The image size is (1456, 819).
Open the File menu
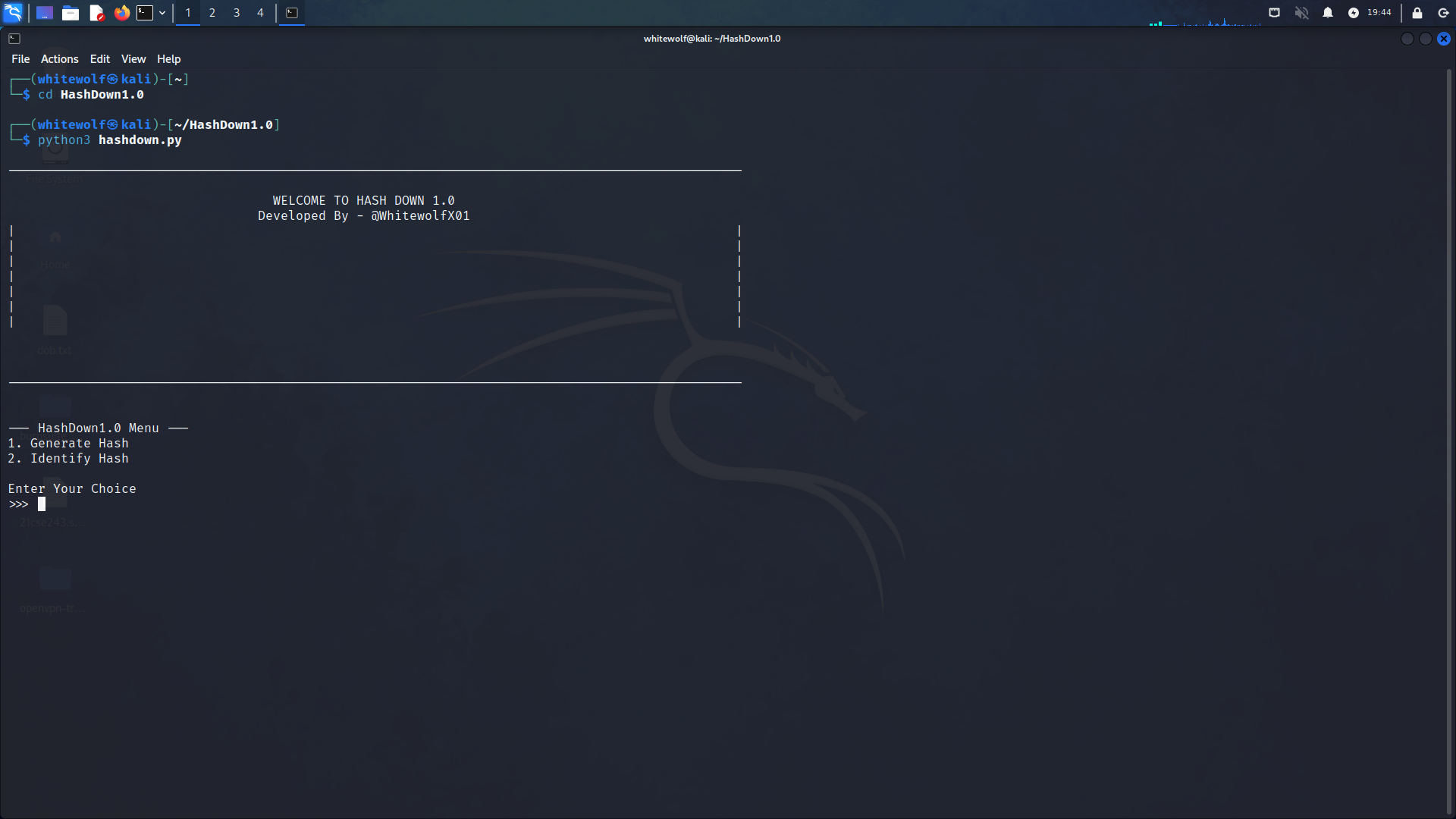click(20, 59)
